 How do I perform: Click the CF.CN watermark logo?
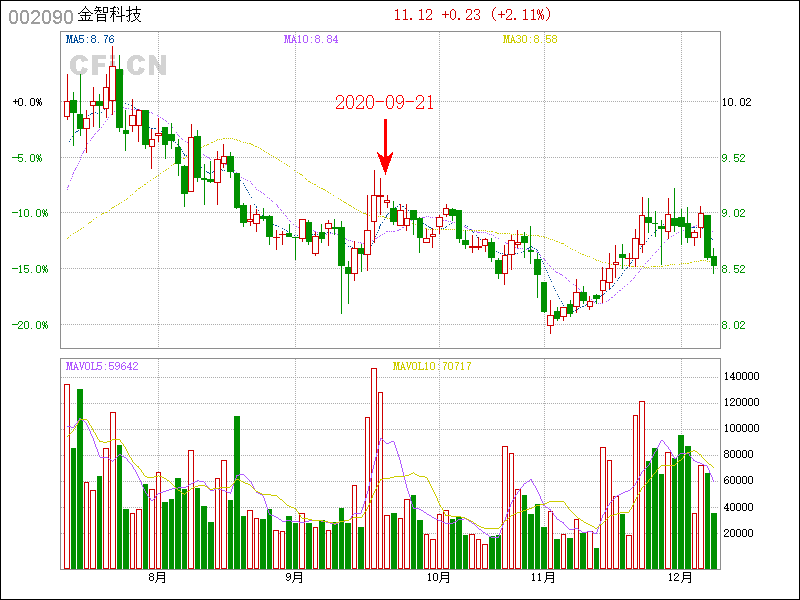(118, 66)
